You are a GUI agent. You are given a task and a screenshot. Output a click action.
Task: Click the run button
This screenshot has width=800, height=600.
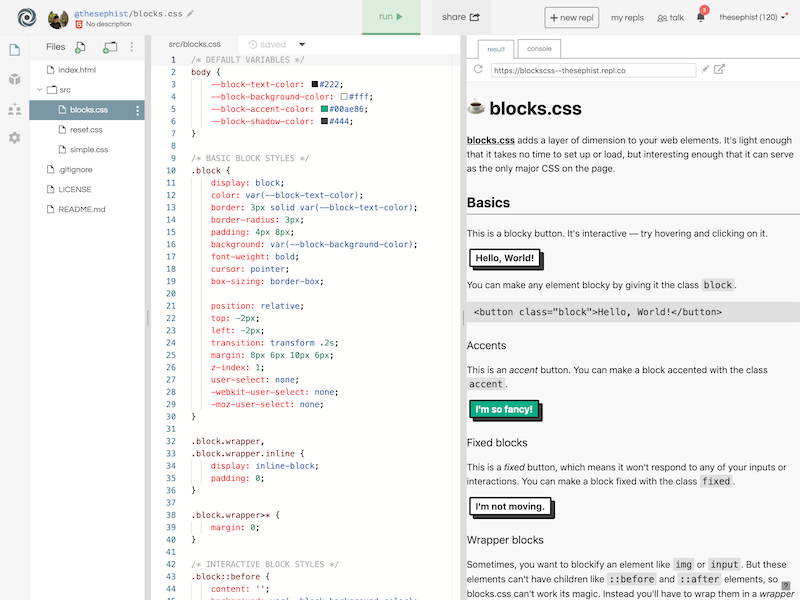(391, 17)
